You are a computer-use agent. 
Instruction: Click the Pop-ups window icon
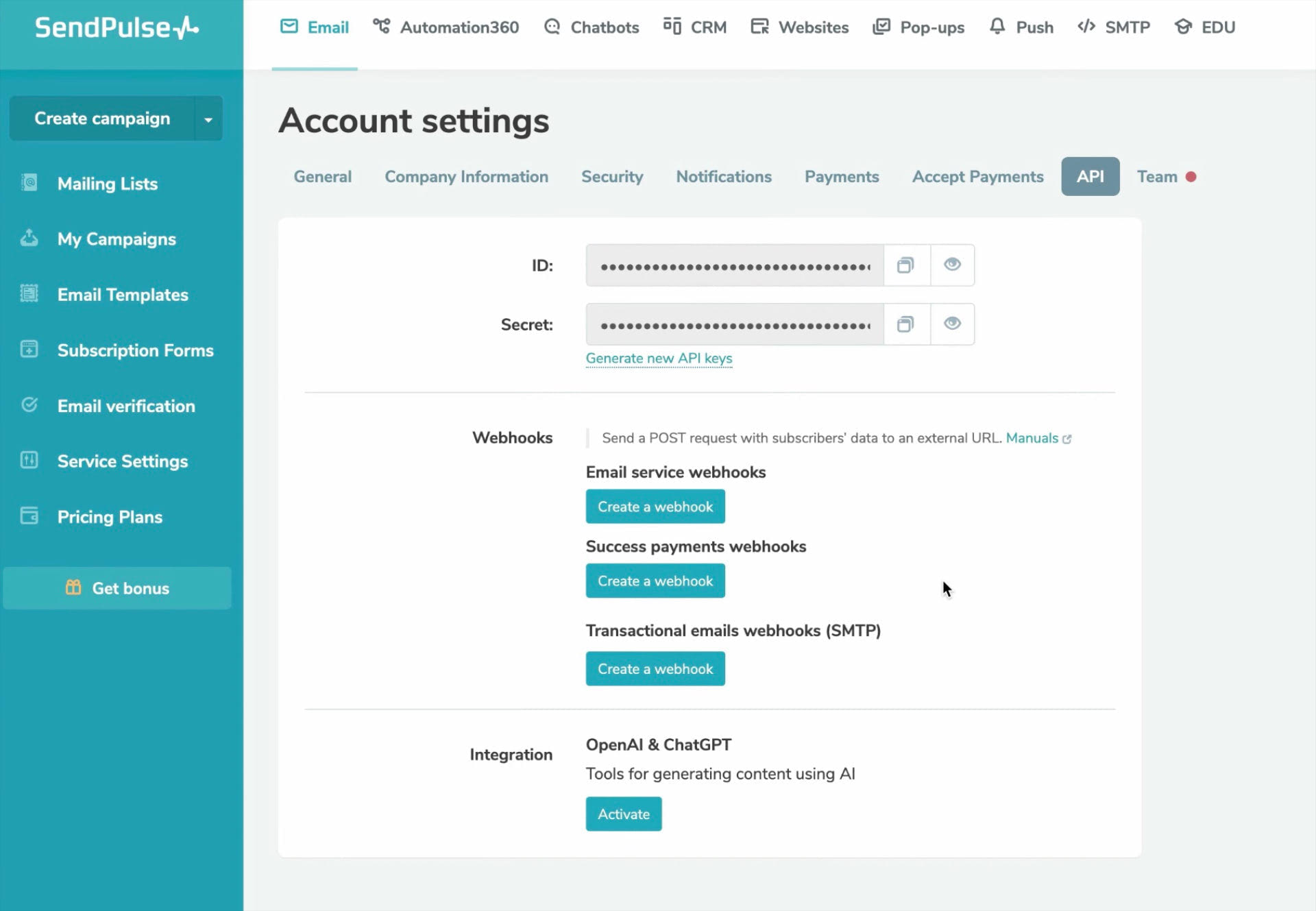pyautogui.click(x=881, y=27)
